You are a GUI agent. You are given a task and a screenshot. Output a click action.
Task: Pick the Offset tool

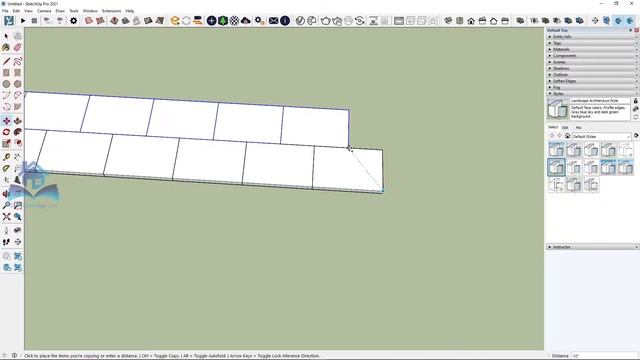(18, 143)
